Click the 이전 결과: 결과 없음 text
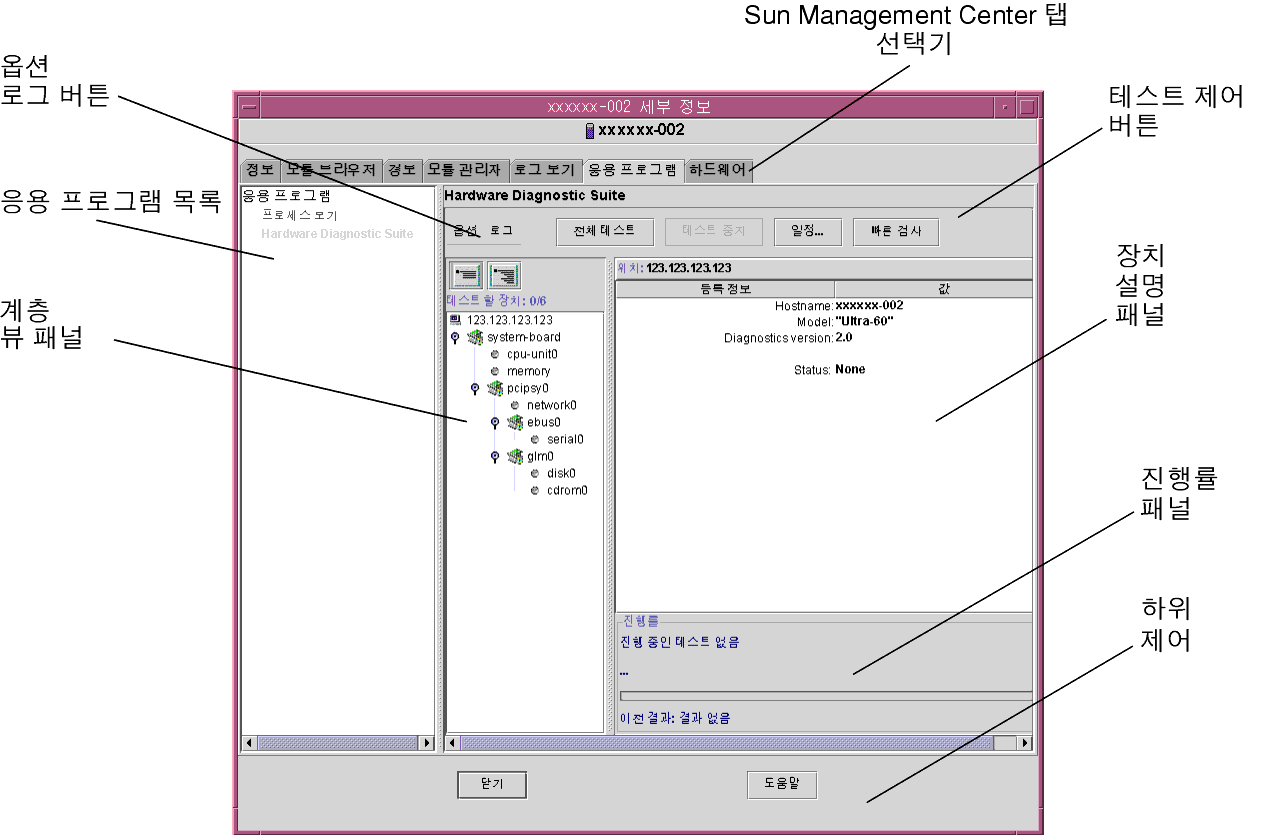 pyautogui.click(x=675, y=718)
